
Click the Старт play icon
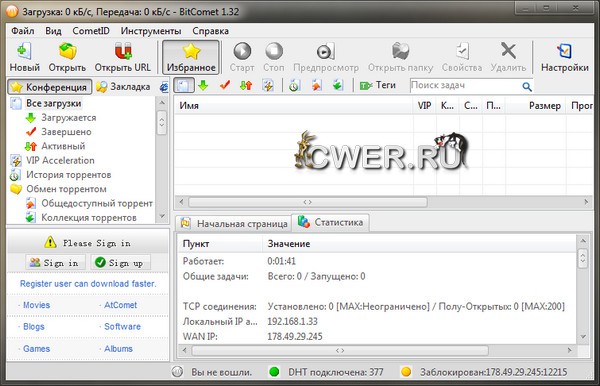pyautogui.click(x=242, y=51)
